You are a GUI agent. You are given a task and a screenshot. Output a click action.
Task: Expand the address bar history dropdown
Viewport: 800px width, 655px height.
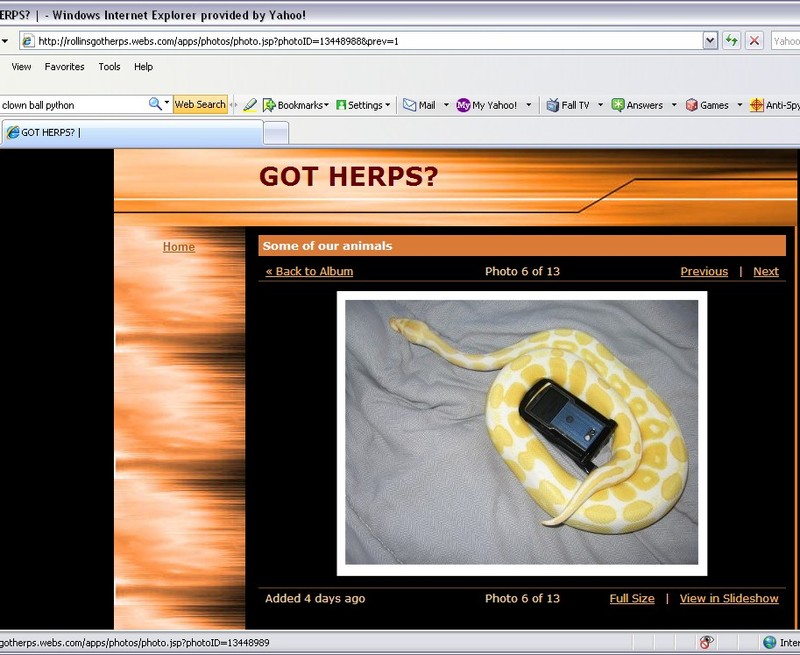point(710,41)
